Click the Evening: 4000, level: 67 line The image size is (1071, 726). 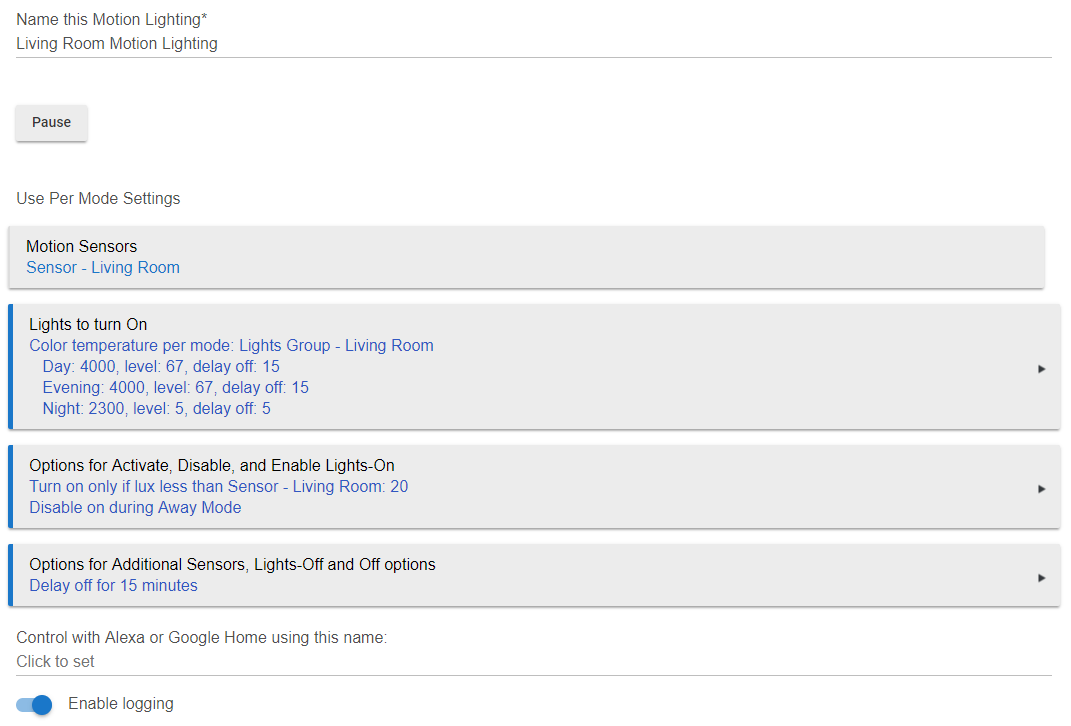coord(176,388)
